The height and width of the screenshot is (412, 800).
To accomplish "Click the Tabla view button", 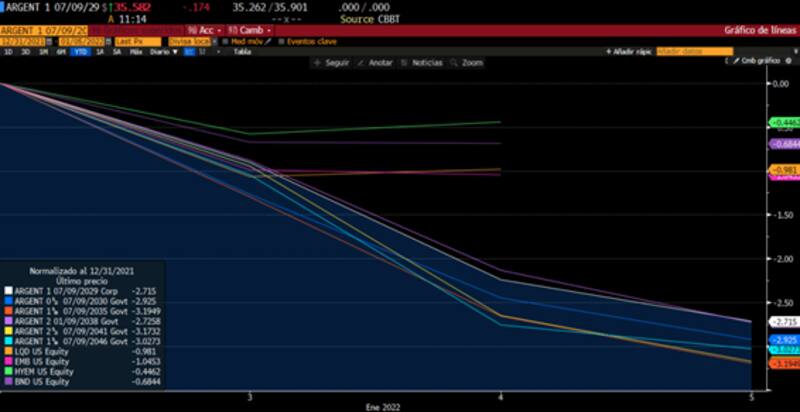I will click(241, 51).
